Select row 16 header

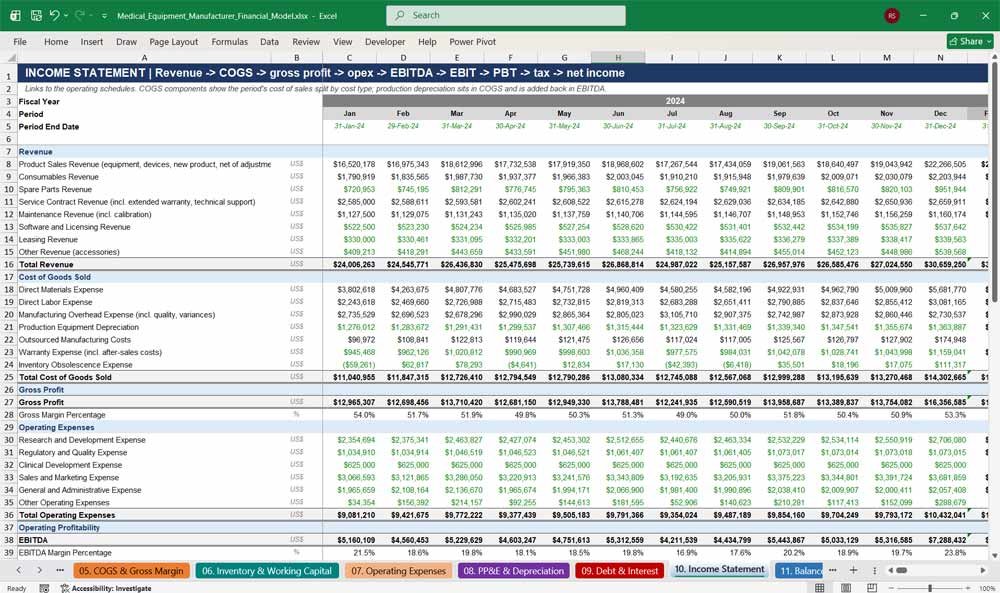[x=9, y=264]
